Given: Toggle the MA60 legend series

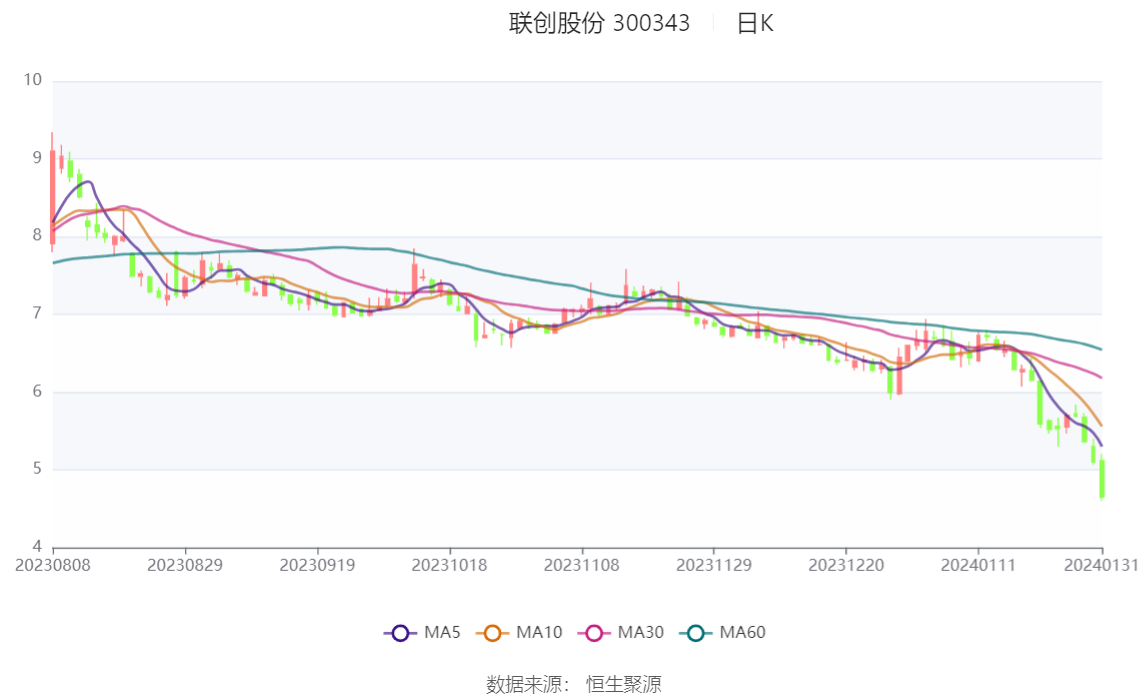Looking at the screenshot, I should coord(723,632).
